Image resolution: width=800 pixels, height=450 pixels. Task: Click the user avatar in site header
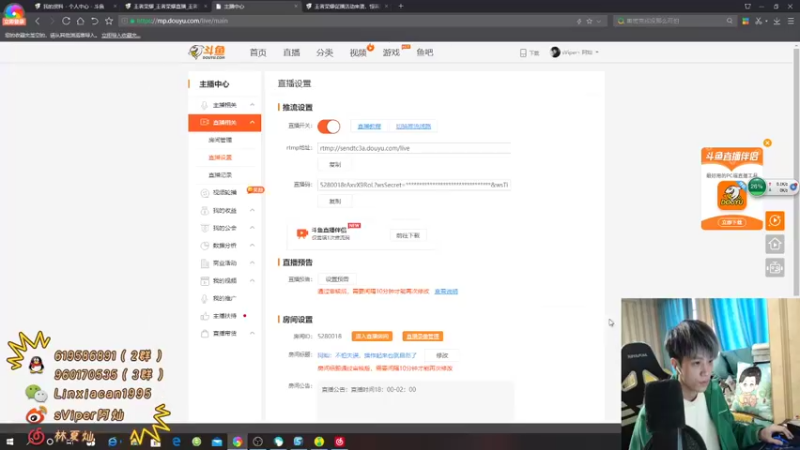[555, 52]
